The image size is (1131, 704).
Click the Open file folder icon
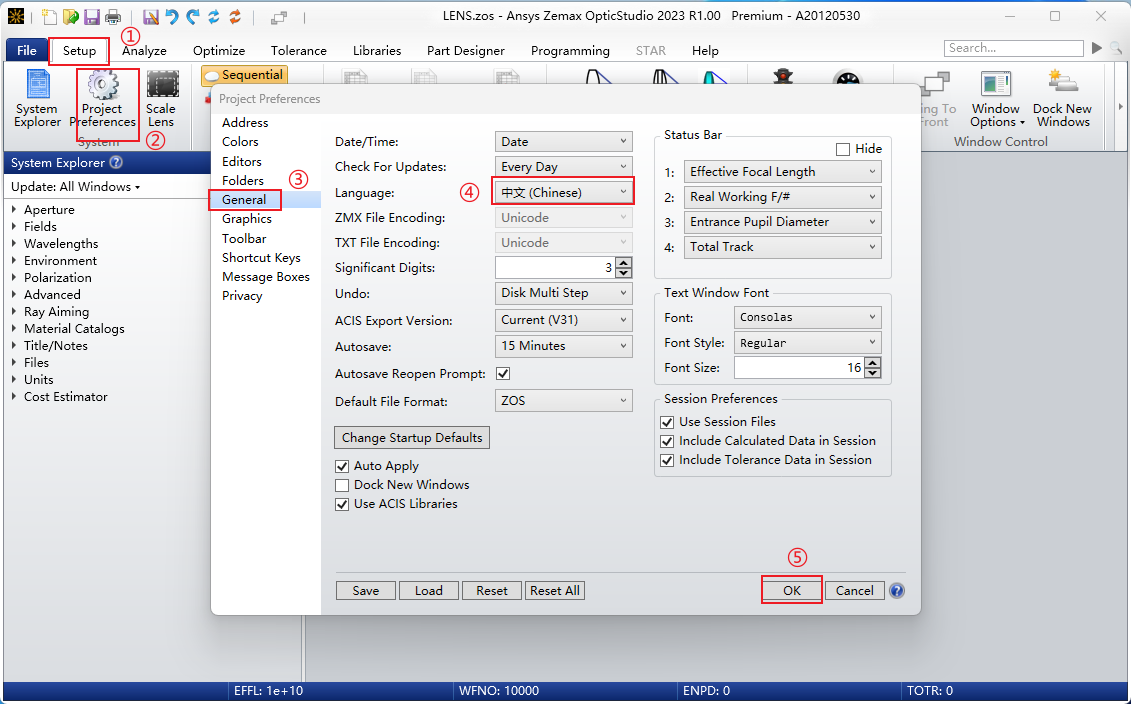pyautogui.click(x=70, y=17)
